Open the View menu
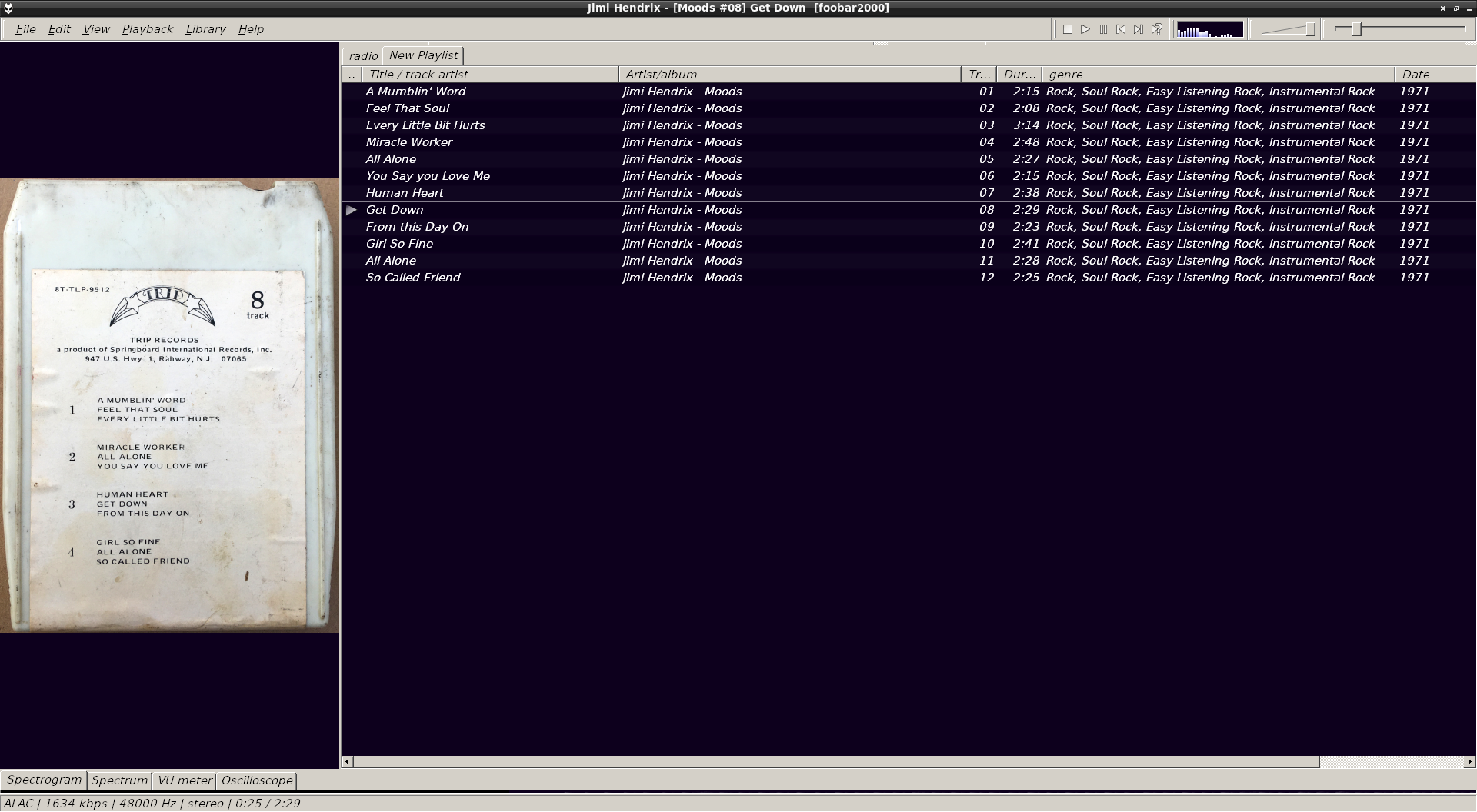 pos(96,29)
